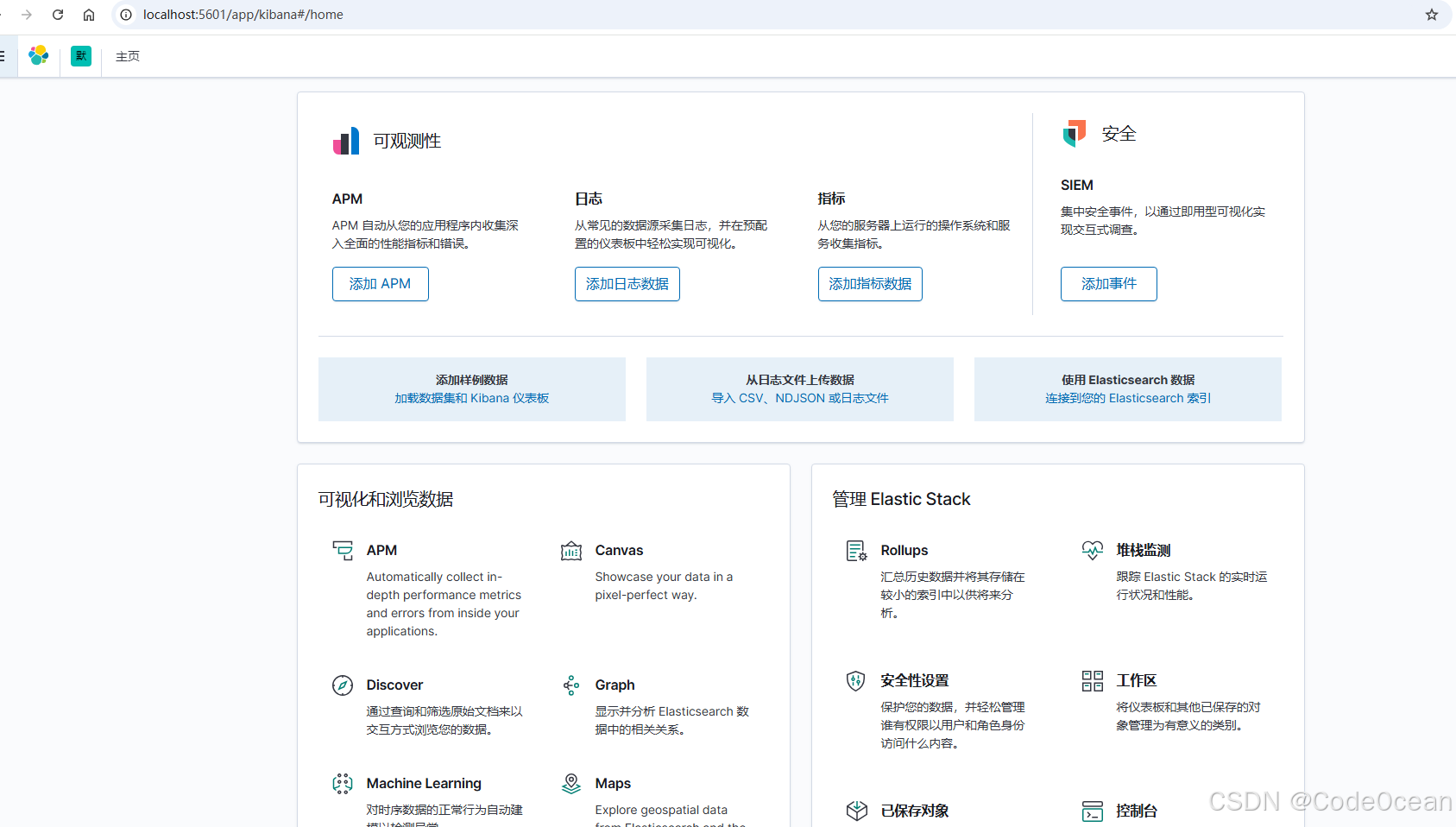1456x827 pixels.
Task: Open the APM app icon
Action: tap(343, 551)
